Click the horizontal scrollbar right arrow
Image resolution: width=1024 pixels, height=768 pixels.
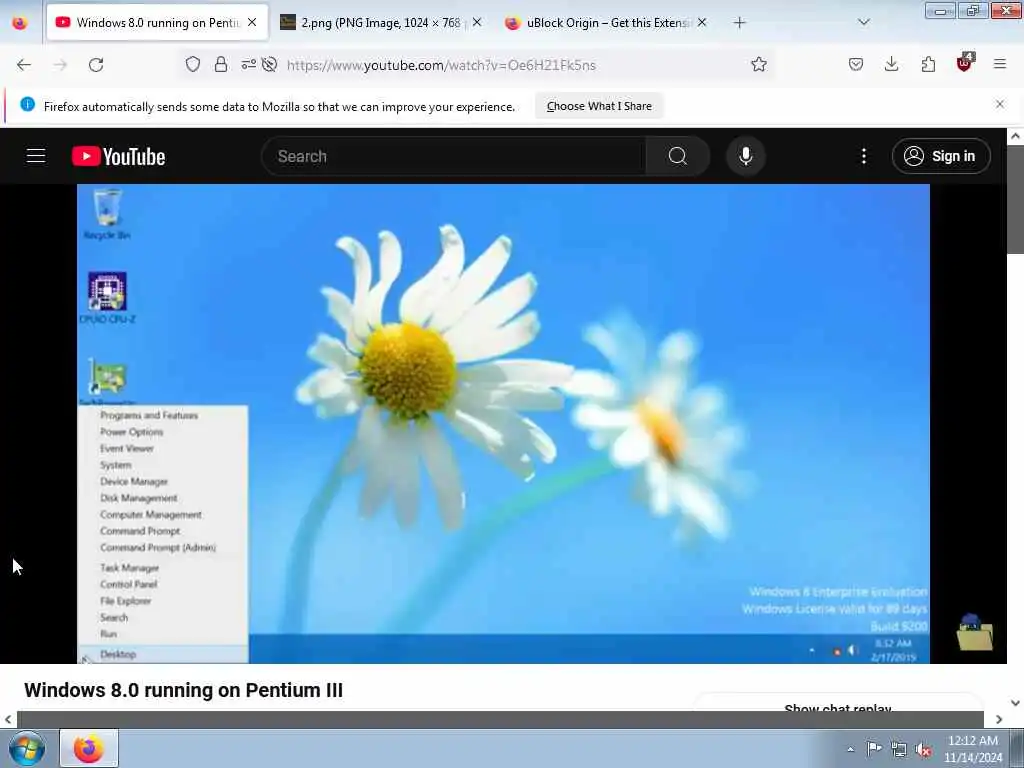tap(999, 719)
